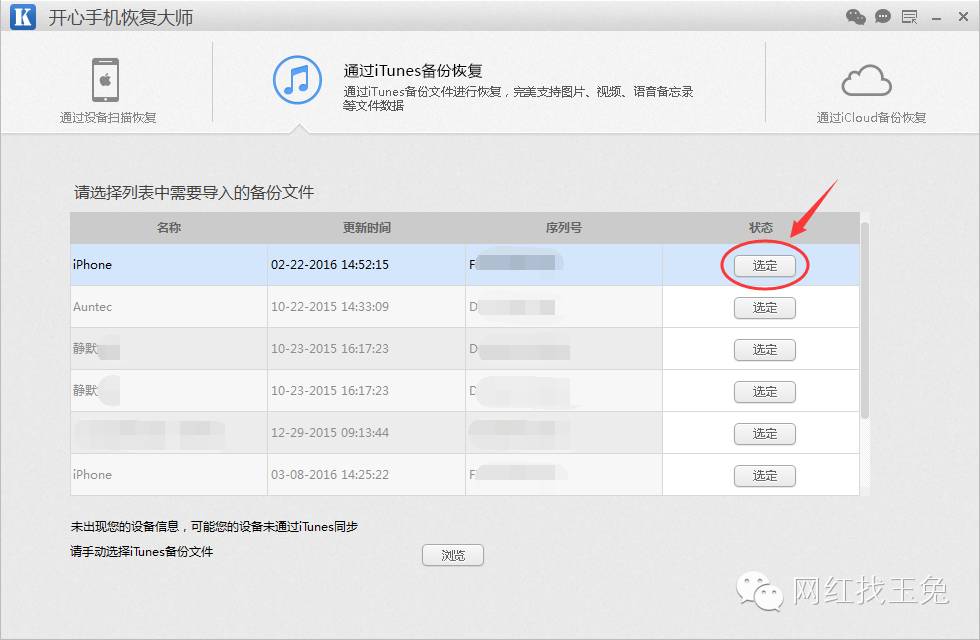
Task: Open the chat bubble feedback icon
Action: pyautogui.click(x=882, y=16)
